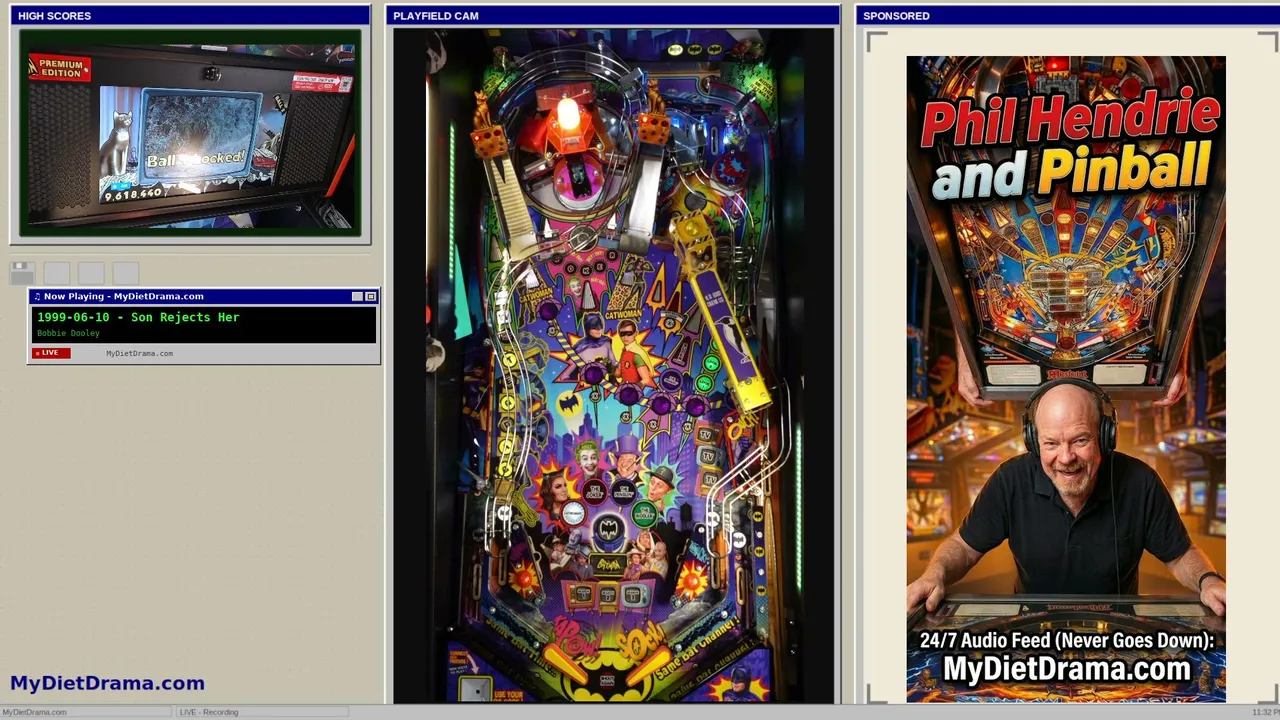Click the artist name 'Bobbie Dooley'
Image resolution: width=1280 pixels, height=720 pixels.
[68, 333]
